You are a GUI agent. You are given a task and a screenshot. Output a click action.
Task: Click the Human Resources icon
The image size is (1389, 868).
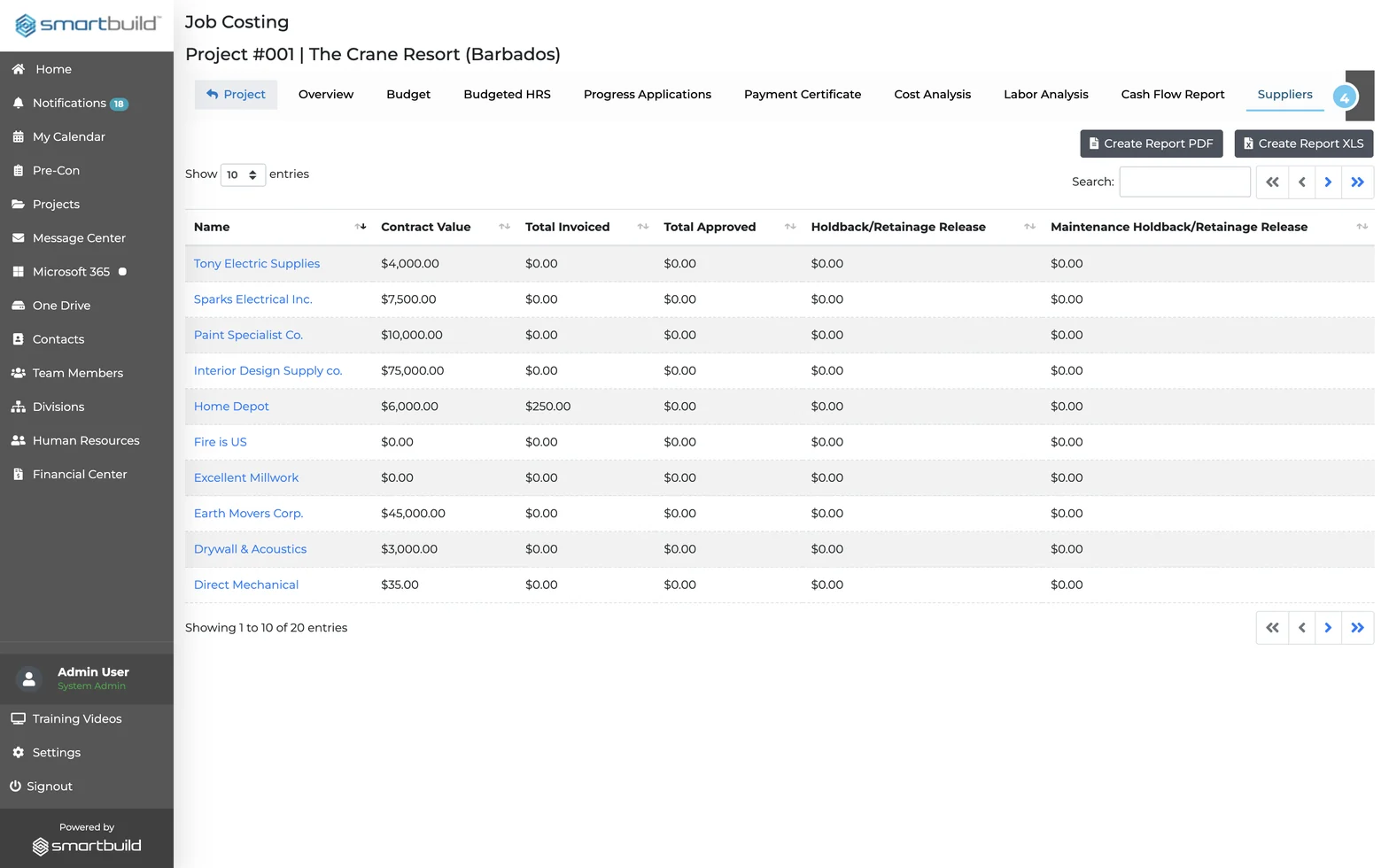tap(18, 440)
